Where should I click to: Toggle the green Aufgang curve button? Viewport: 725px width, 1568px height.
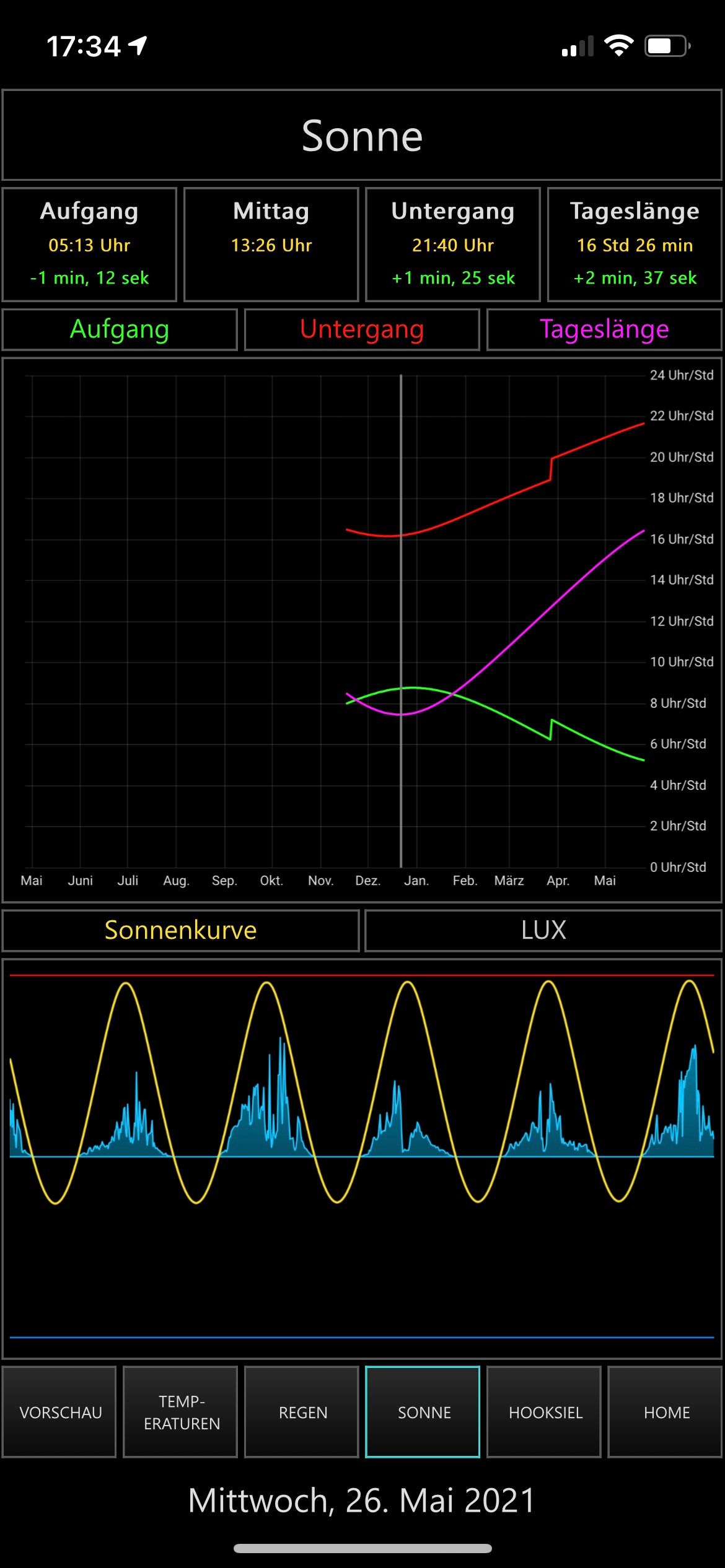[120, 329]
